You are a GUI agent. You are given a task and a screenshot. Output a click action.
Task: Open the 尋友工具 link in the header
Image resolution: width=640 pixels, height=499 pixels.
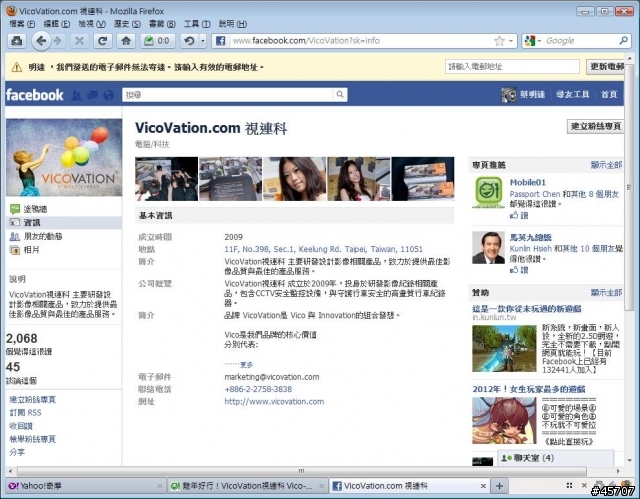[572, 95]
